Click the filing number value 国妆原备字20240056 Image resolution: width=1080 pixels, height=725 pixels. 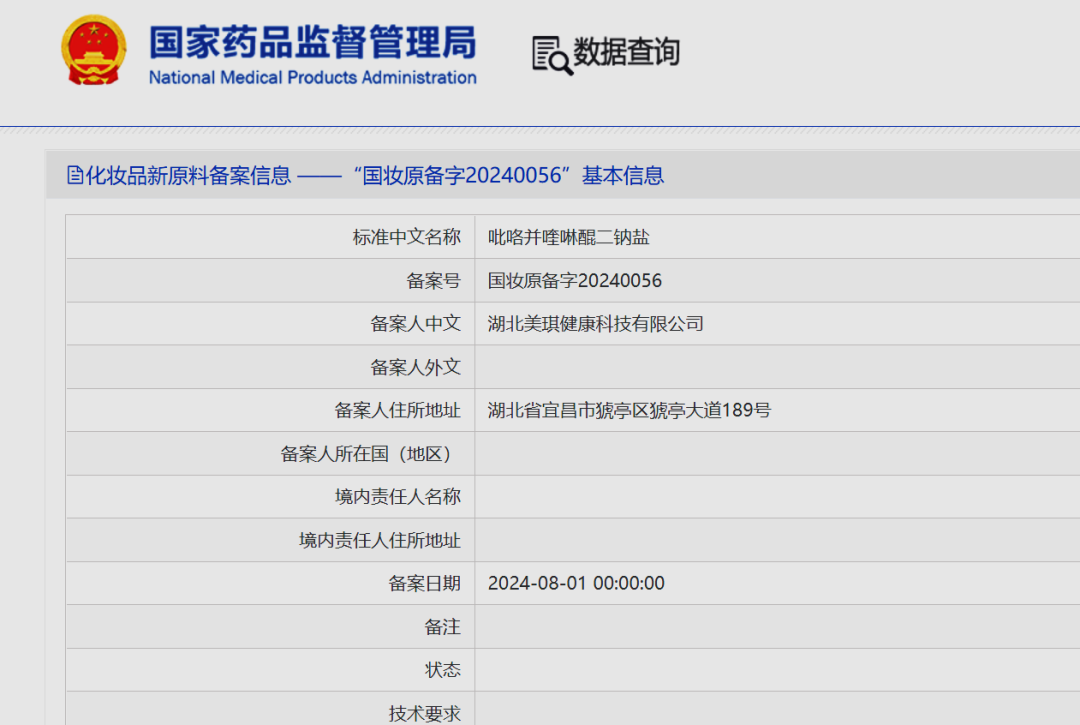coord(574,281)
